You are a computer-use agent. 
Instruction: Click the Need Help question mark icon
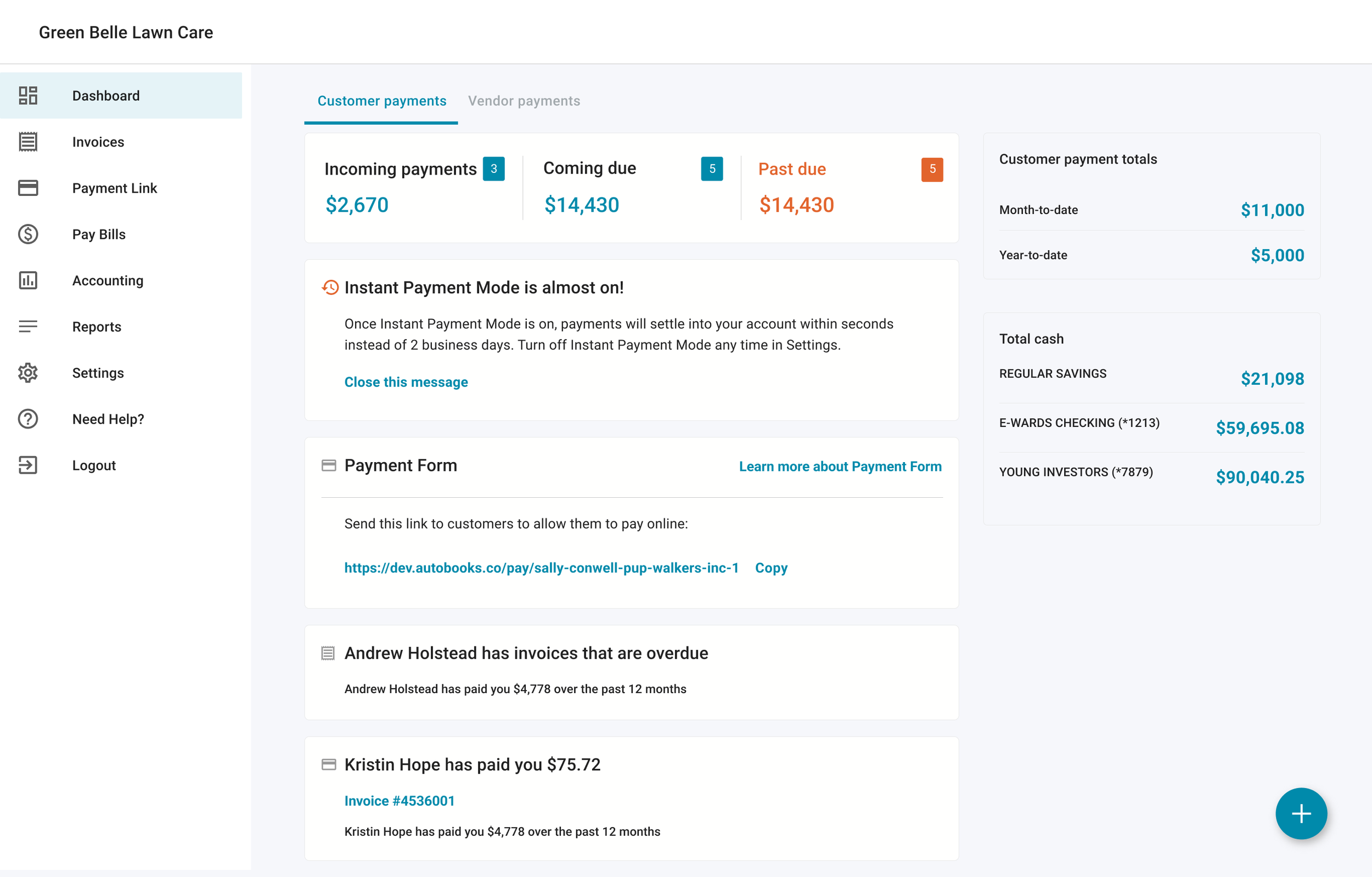28,418
